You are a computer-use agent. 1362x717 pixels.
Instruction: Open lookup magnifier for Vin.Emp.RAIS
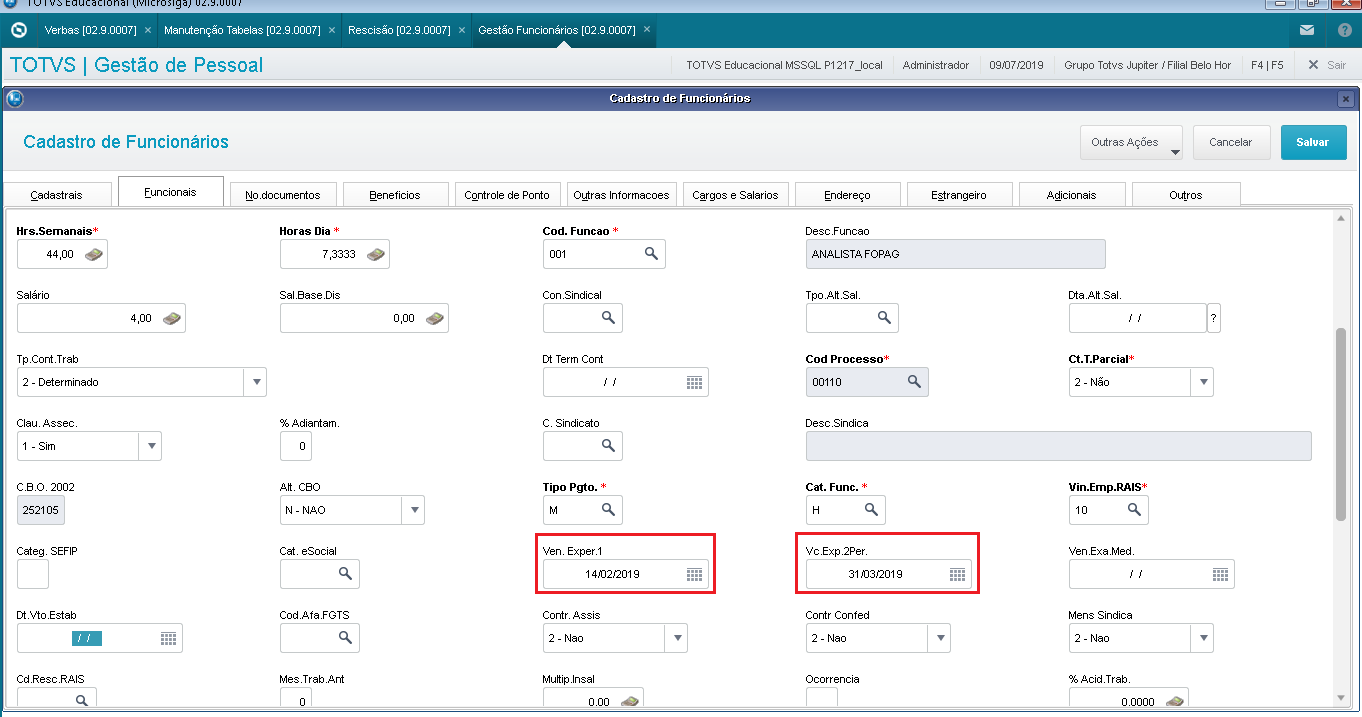click(x=1134, y=510)
